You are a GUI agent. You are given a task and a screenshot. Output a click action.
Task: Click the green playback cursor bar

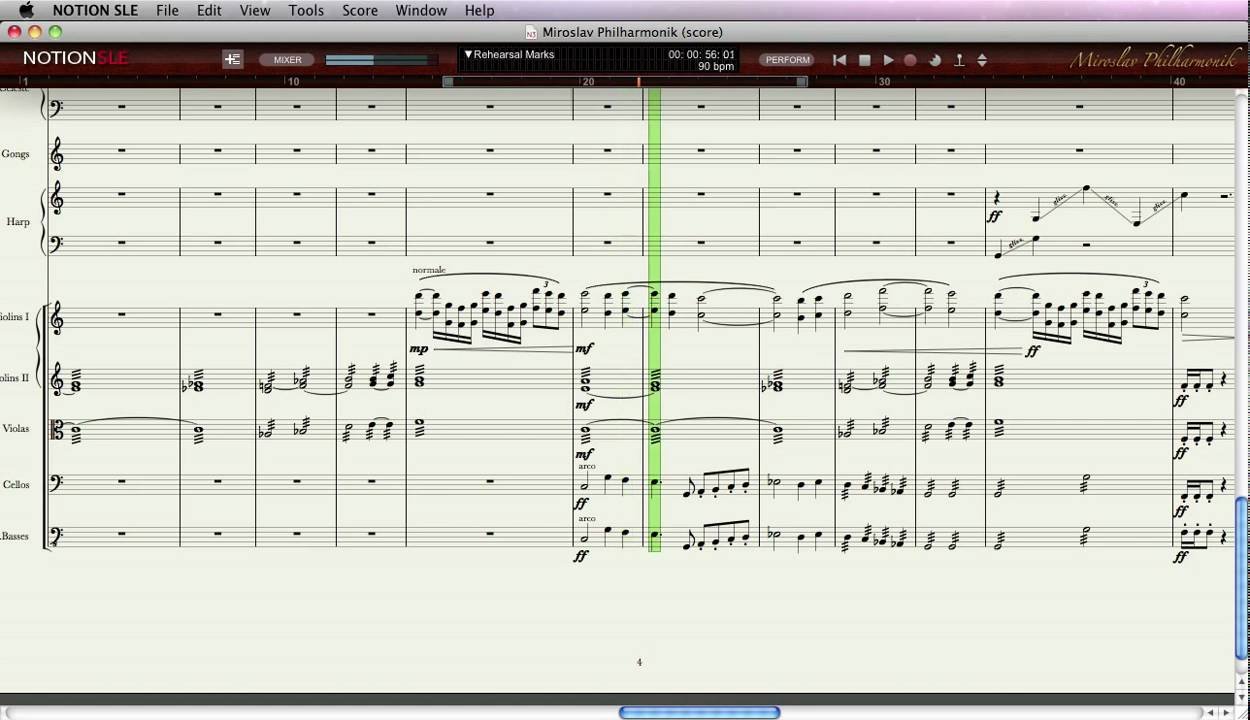pyautogui.click(x=655, y=320)
